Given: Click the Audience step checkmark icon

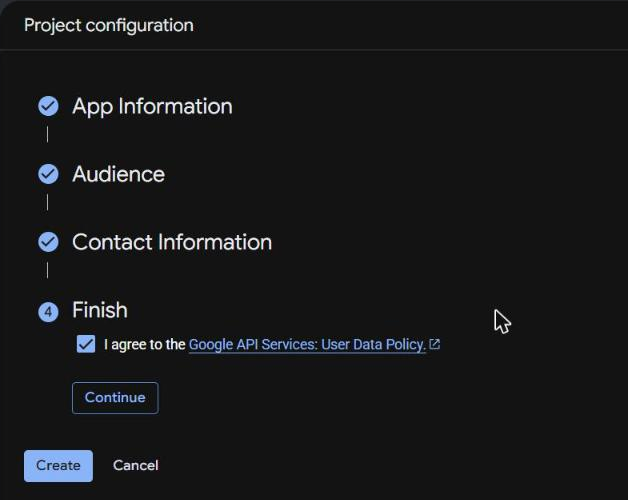Looking at the screenshot, I should (x=48, y=174).
